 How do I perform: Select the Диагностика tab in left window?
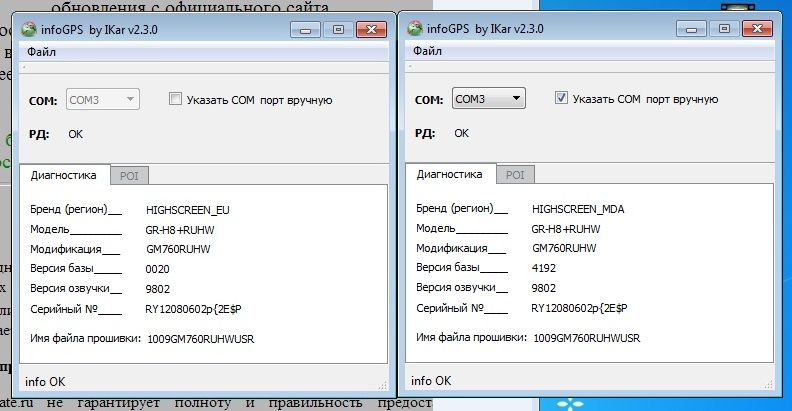pyautogui.click(x=63, y=174)
